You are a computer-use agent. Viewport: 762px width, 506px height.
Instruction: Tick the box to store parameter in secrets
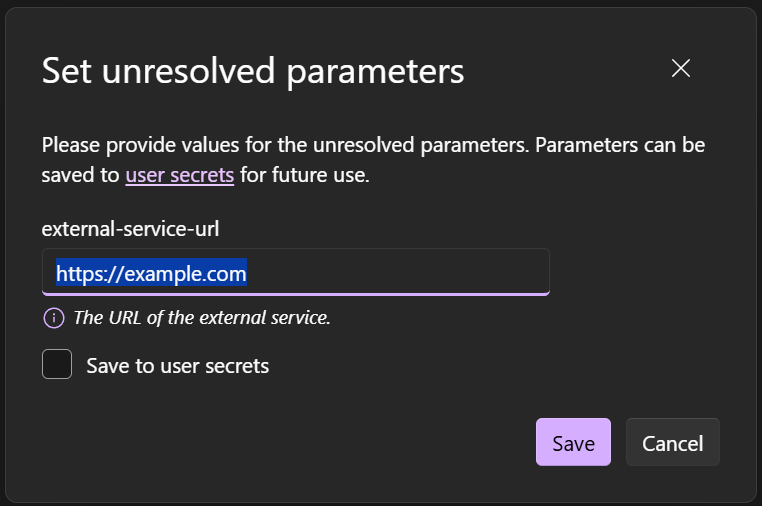pyautogui.click(x=57, y=365)
